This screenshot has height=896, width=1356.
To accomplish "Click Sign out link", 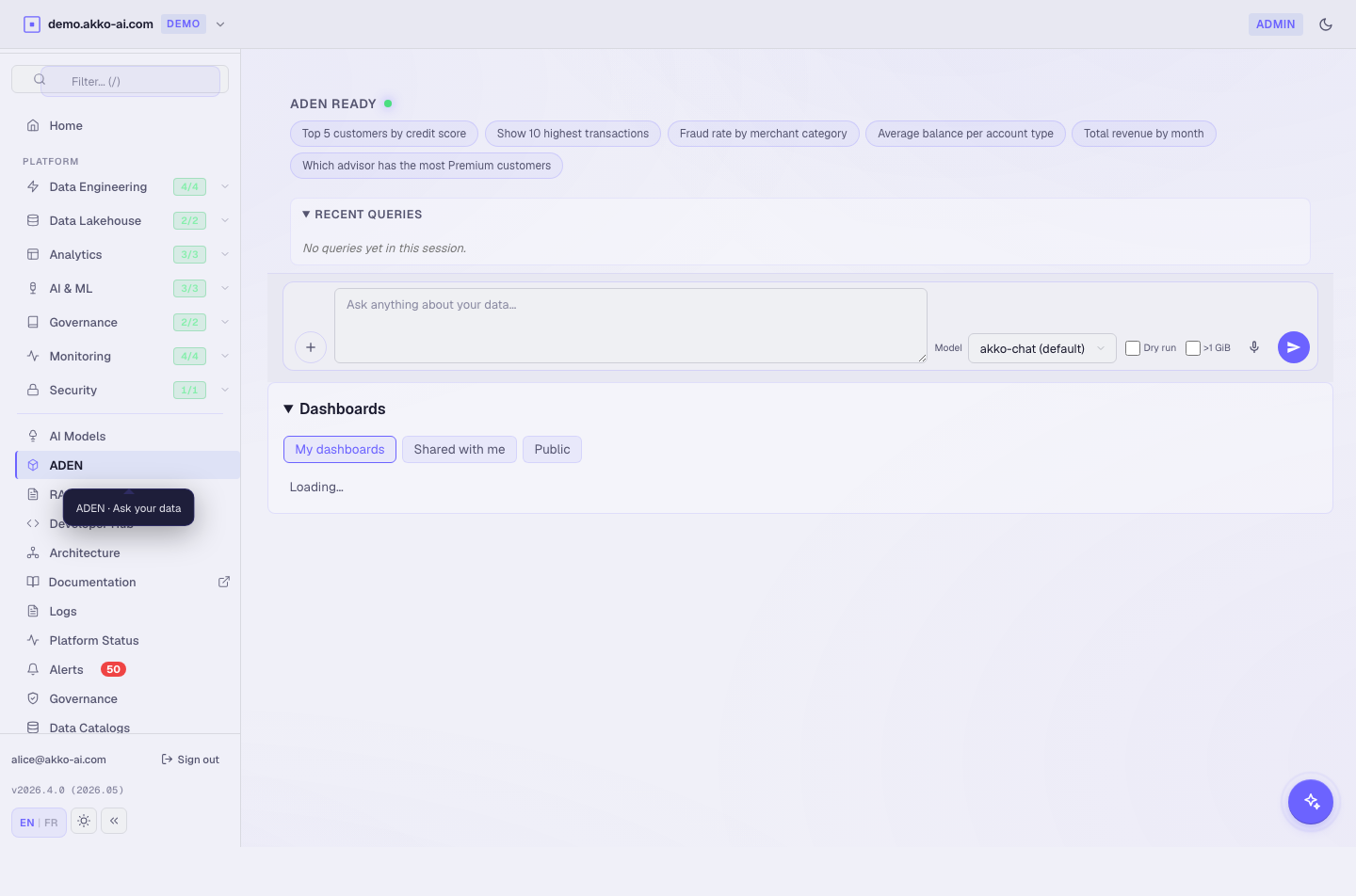I will click(190, 760).
